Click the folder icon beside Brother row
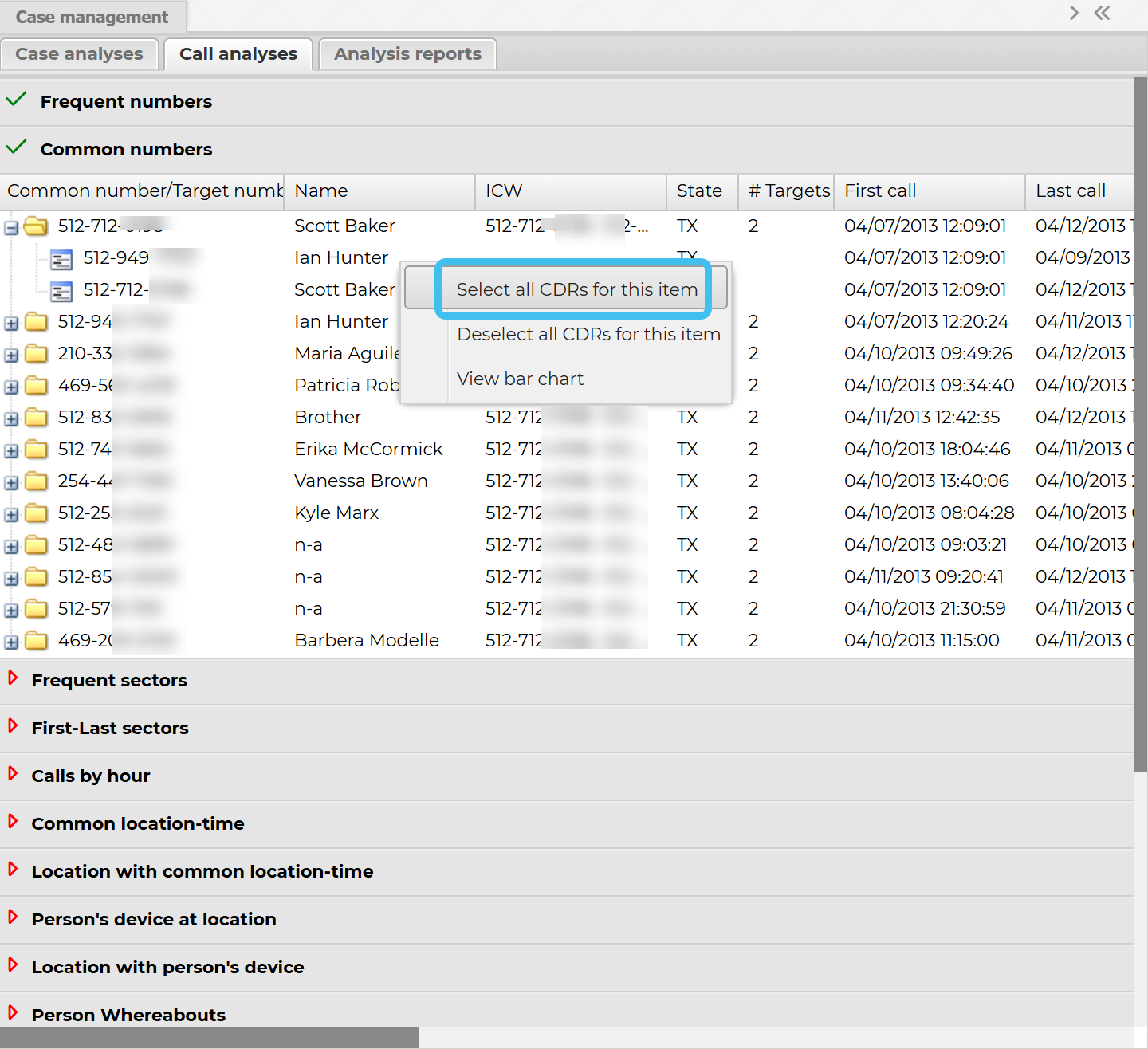The image size is (1148, 1049). coord(36,418)
